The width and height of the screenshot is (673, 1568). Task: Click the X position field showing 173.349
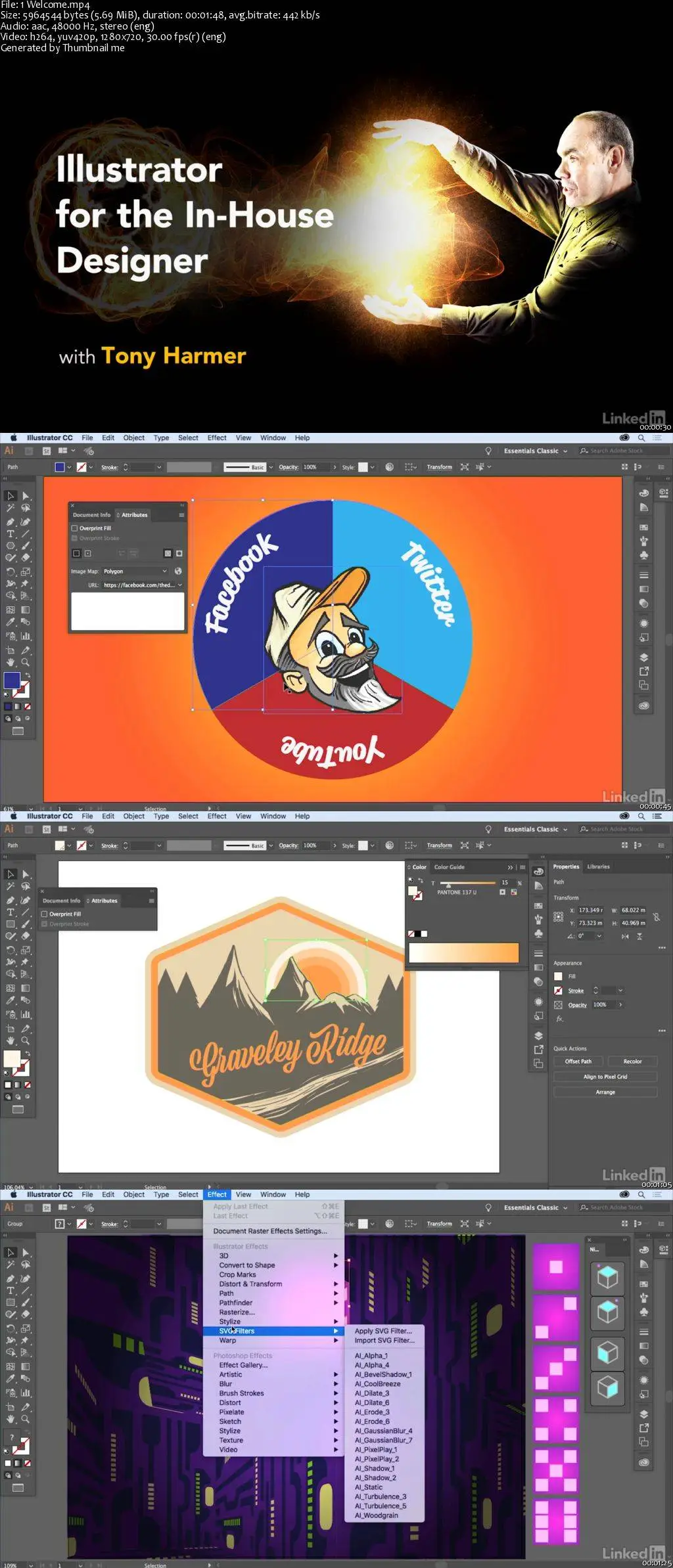(x=591, y=910)
